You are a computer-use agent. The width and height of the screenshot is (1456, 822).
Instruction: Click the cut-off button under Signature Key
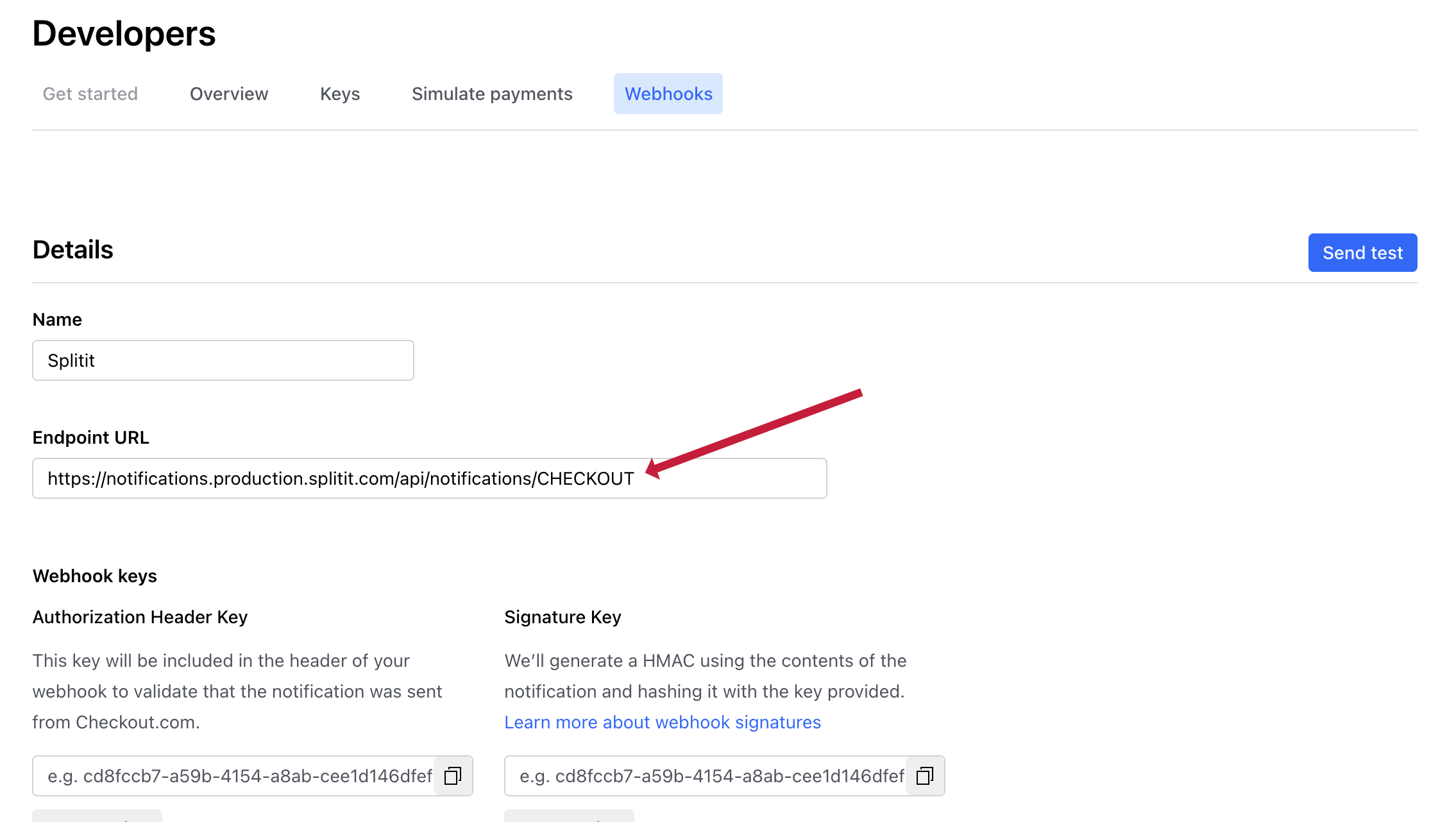569,816
